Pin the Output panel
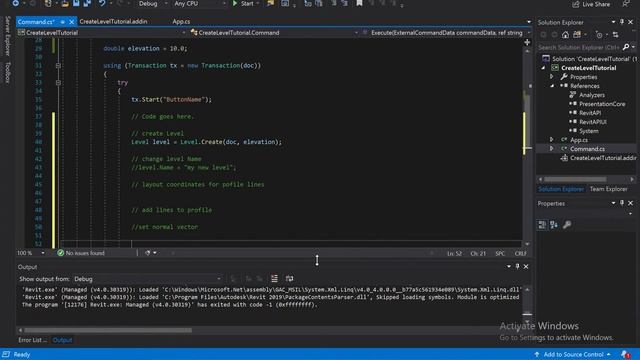The height and width of the screenshot is (360, 640). (517, 267)
